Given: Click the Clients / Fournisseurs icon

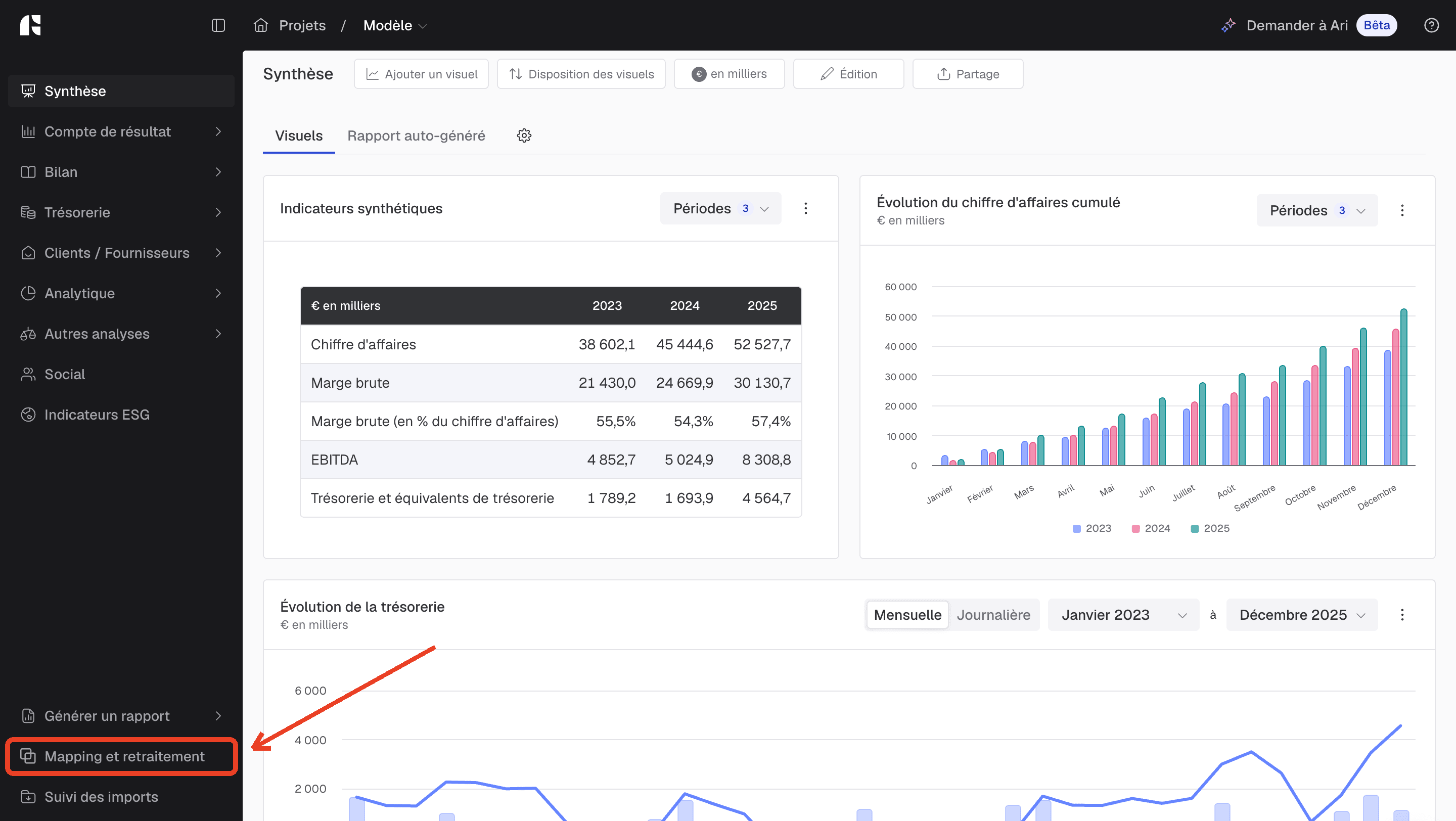Looking at the screenshot, I should [28, 253].
